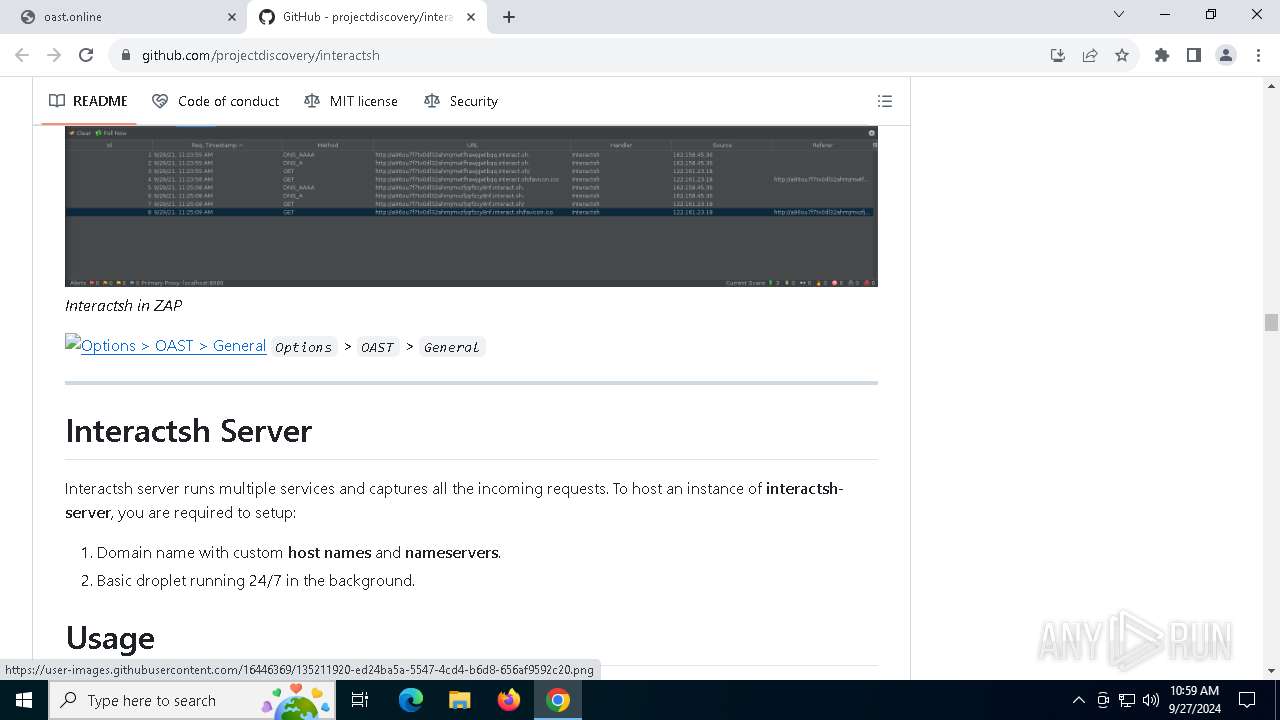Viewport: 1280px width, 720px height.
Task: Bookmark this page star icon
Action: click(x=1122, y=55)
